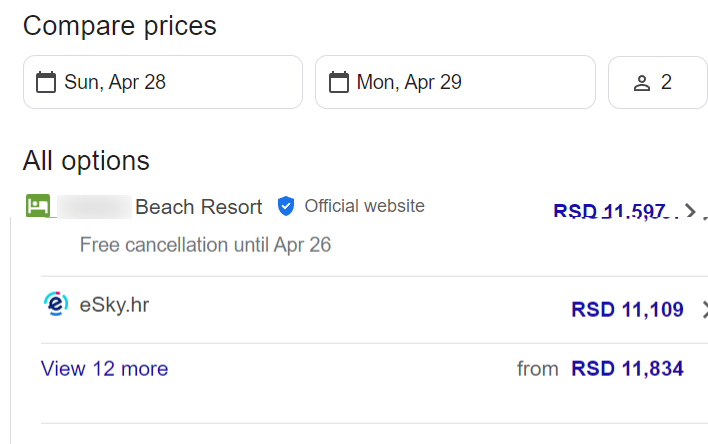Viewport: 708px width, 444px height.
Task: Open the chevron beside RSD 11,109
Action: coord(703,310)
